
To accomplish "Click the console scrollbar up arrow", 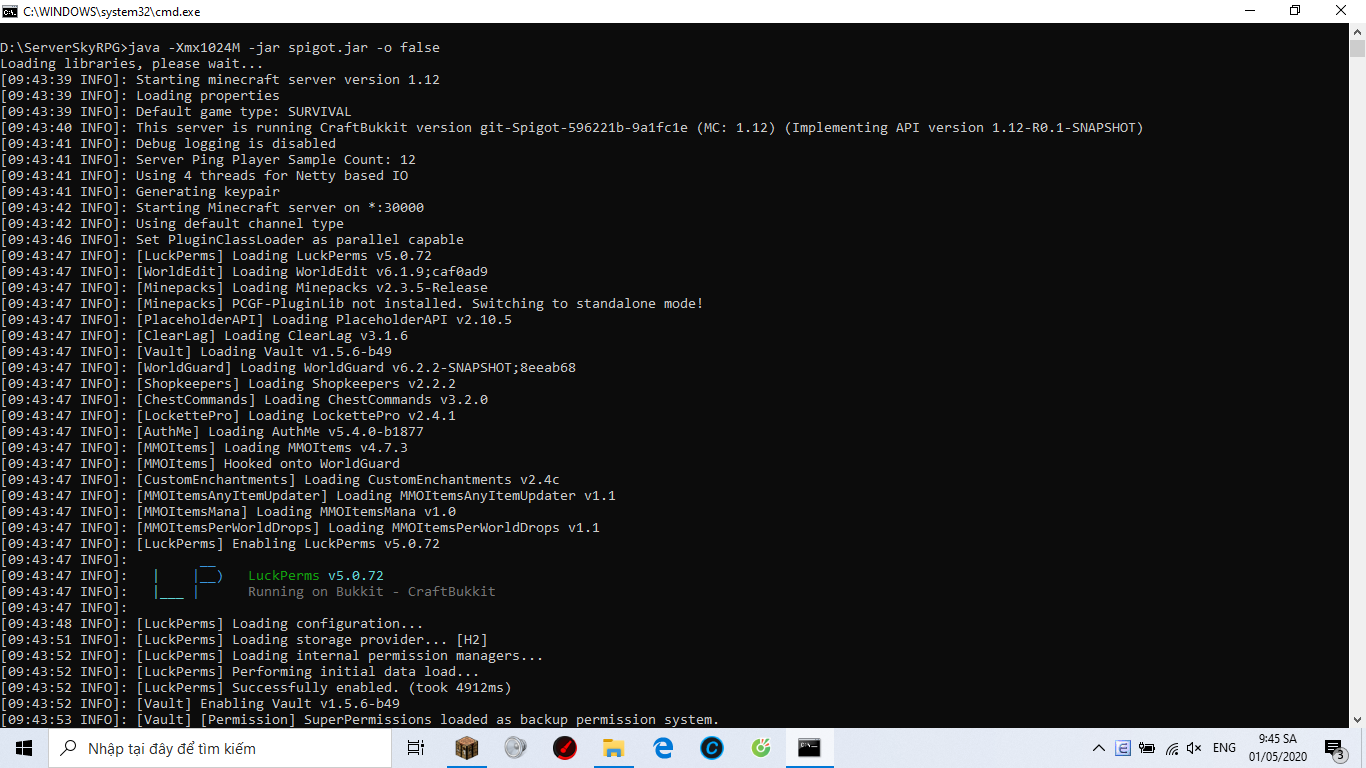I will click(x=1357, y=32).
